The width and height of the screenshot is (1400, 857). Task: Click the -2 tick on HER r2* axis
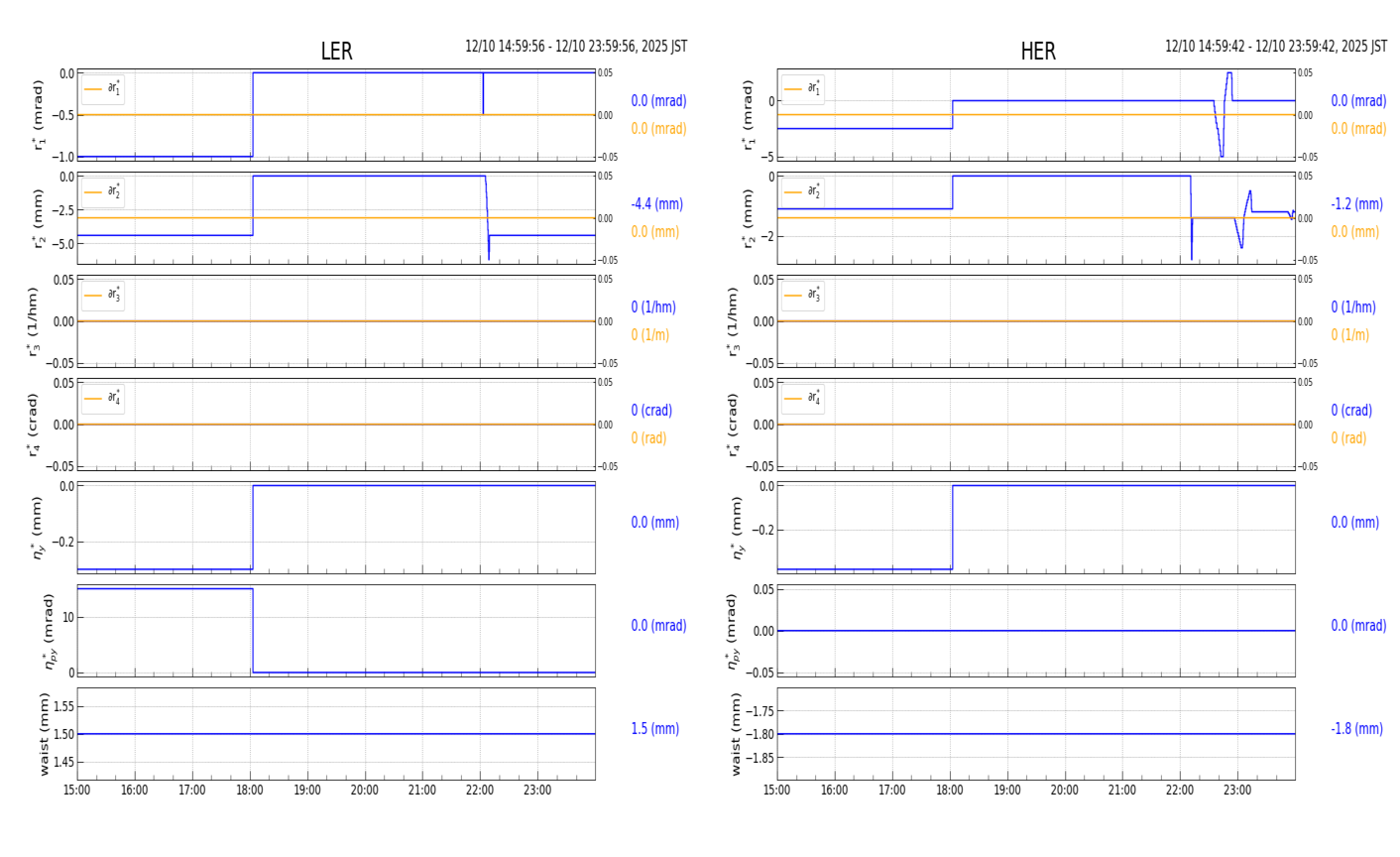tap(767, 236)
